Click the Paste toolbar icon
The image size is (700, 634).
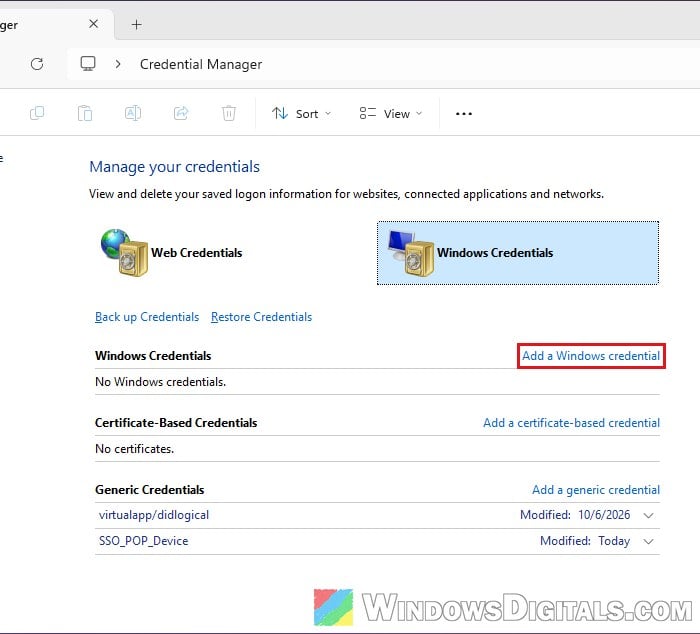[85, 113]
